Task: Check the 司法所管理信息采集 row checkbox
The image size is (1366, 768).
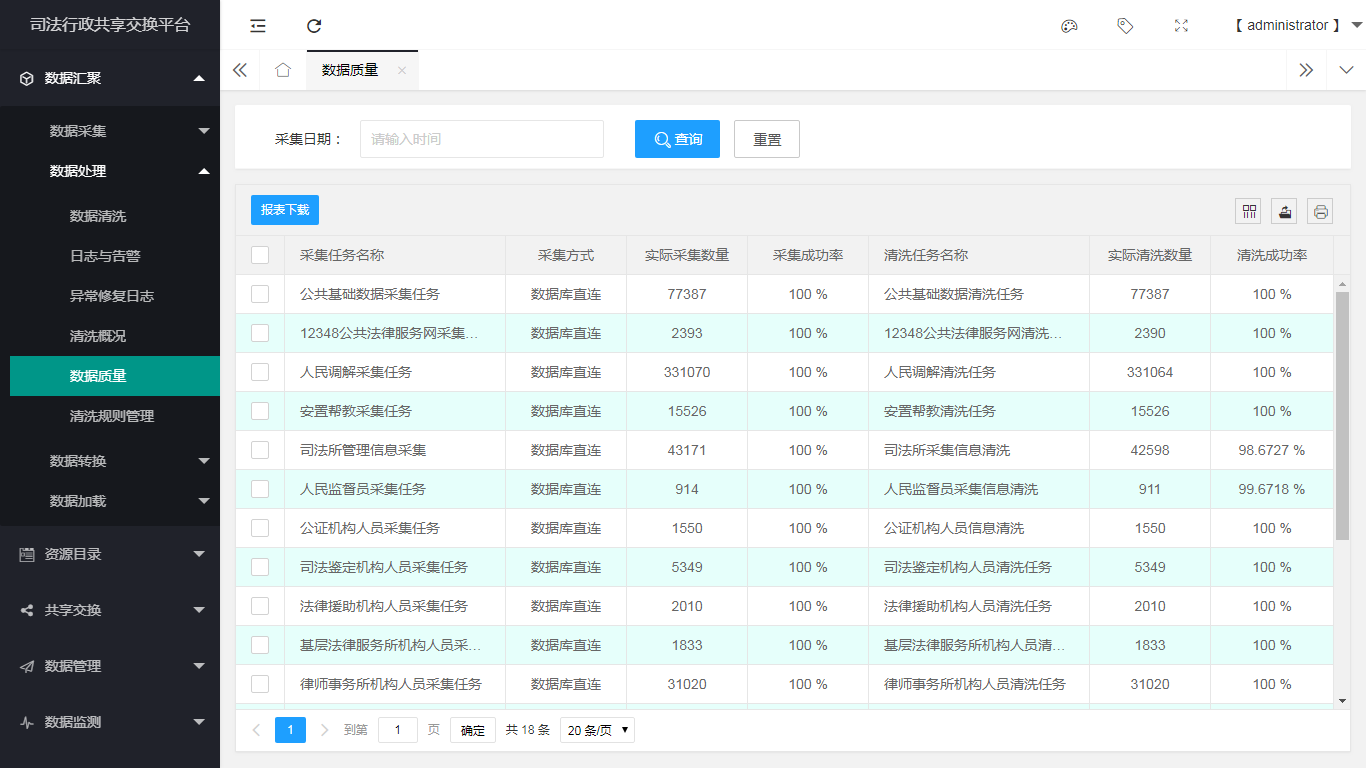Action: click(260, 450)
